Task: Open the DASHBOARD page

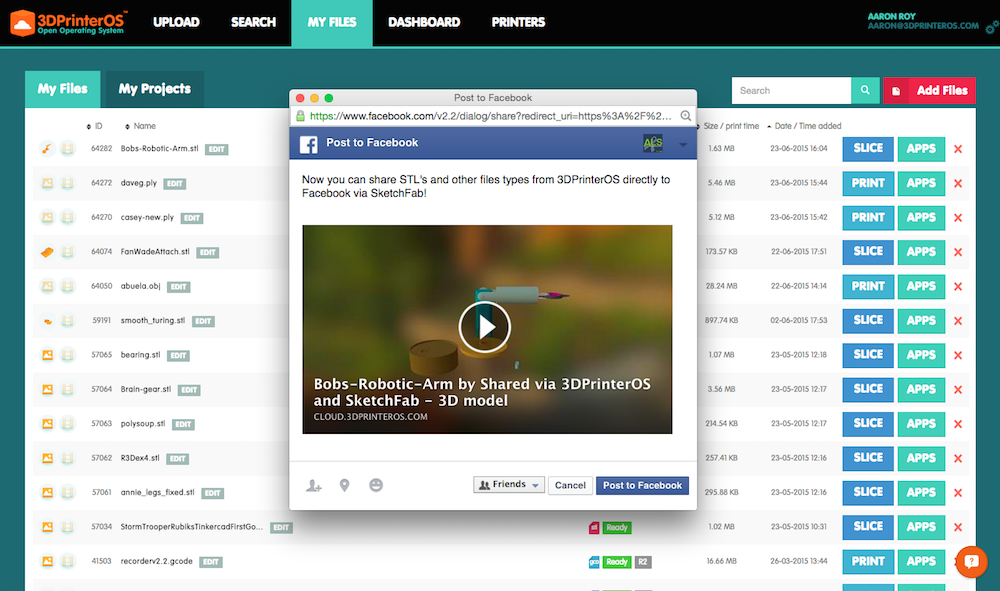Action: (424, 22)
